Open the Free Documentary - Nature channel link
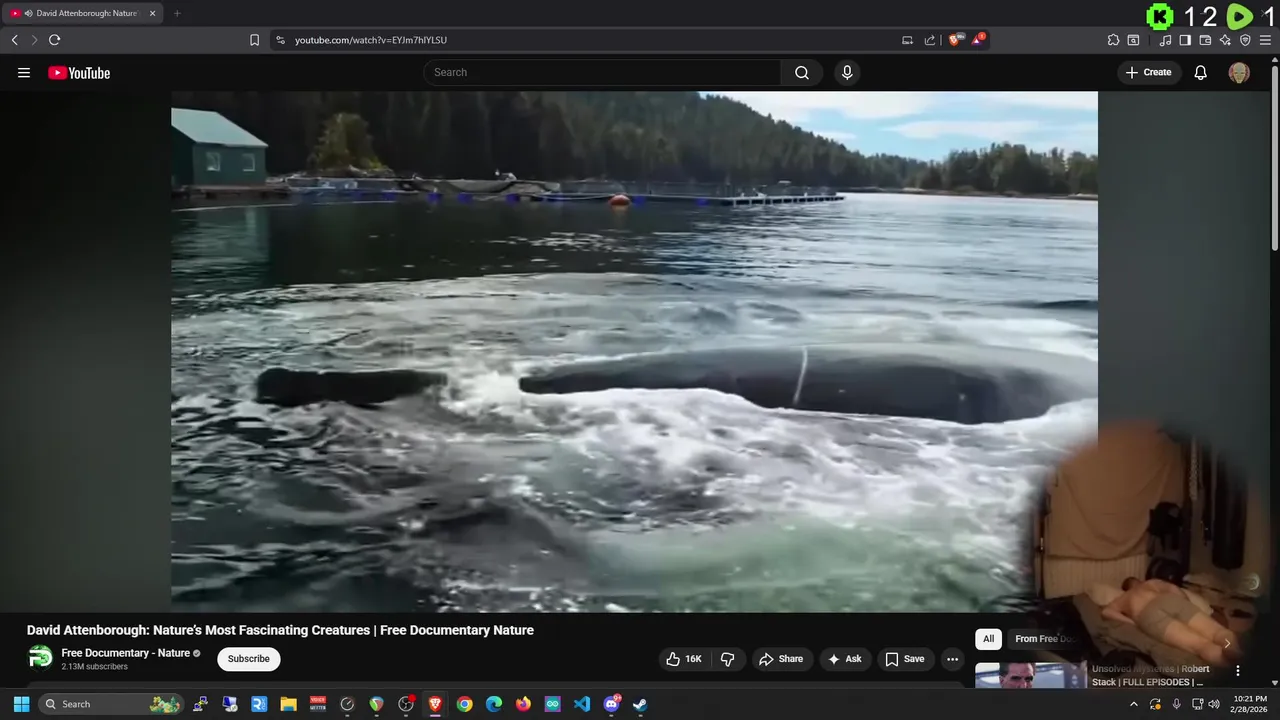1280x720 pixels. click(x=126, y=653)
